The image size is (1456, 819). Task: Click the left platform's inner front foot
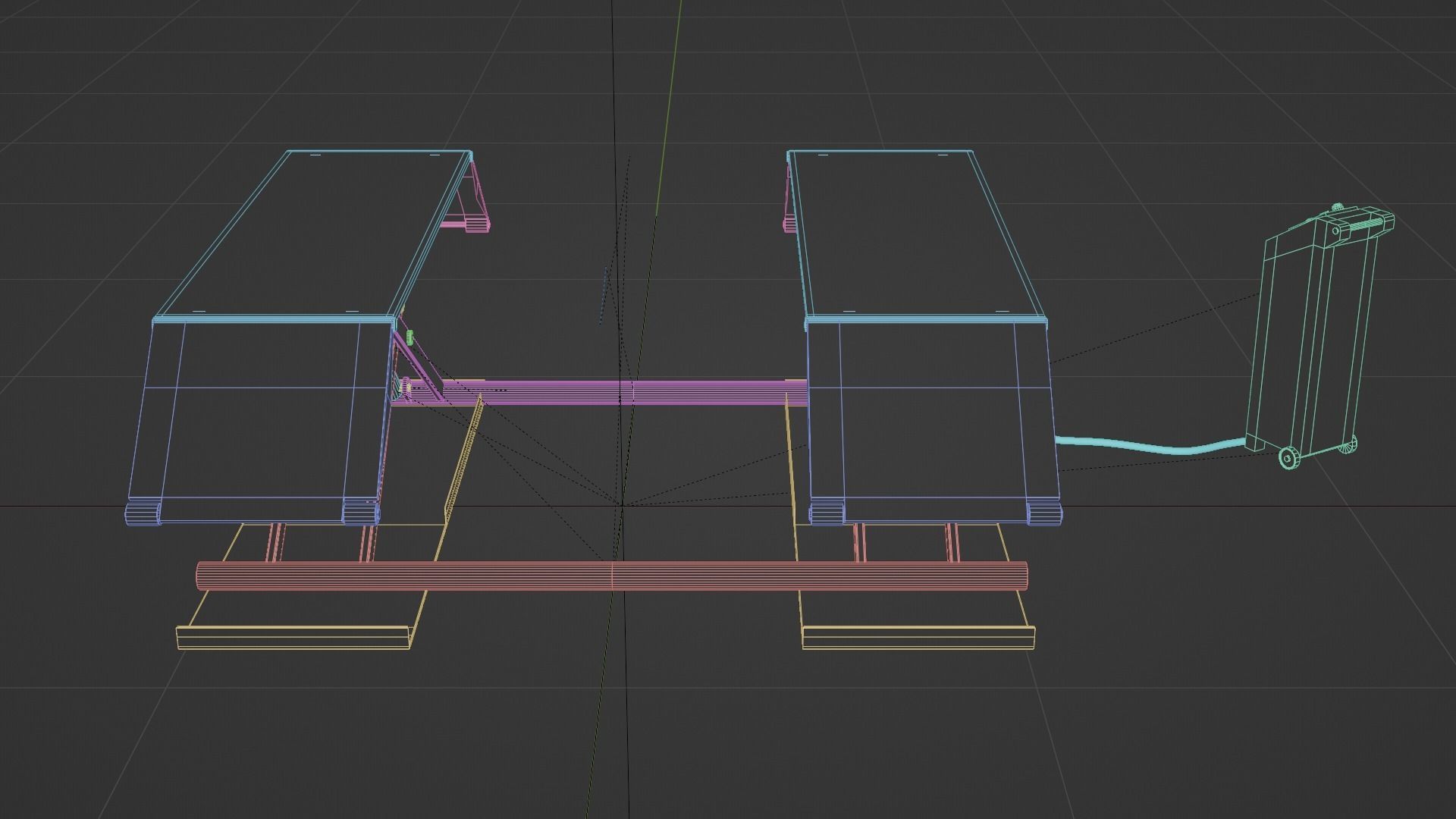[360, 512]
